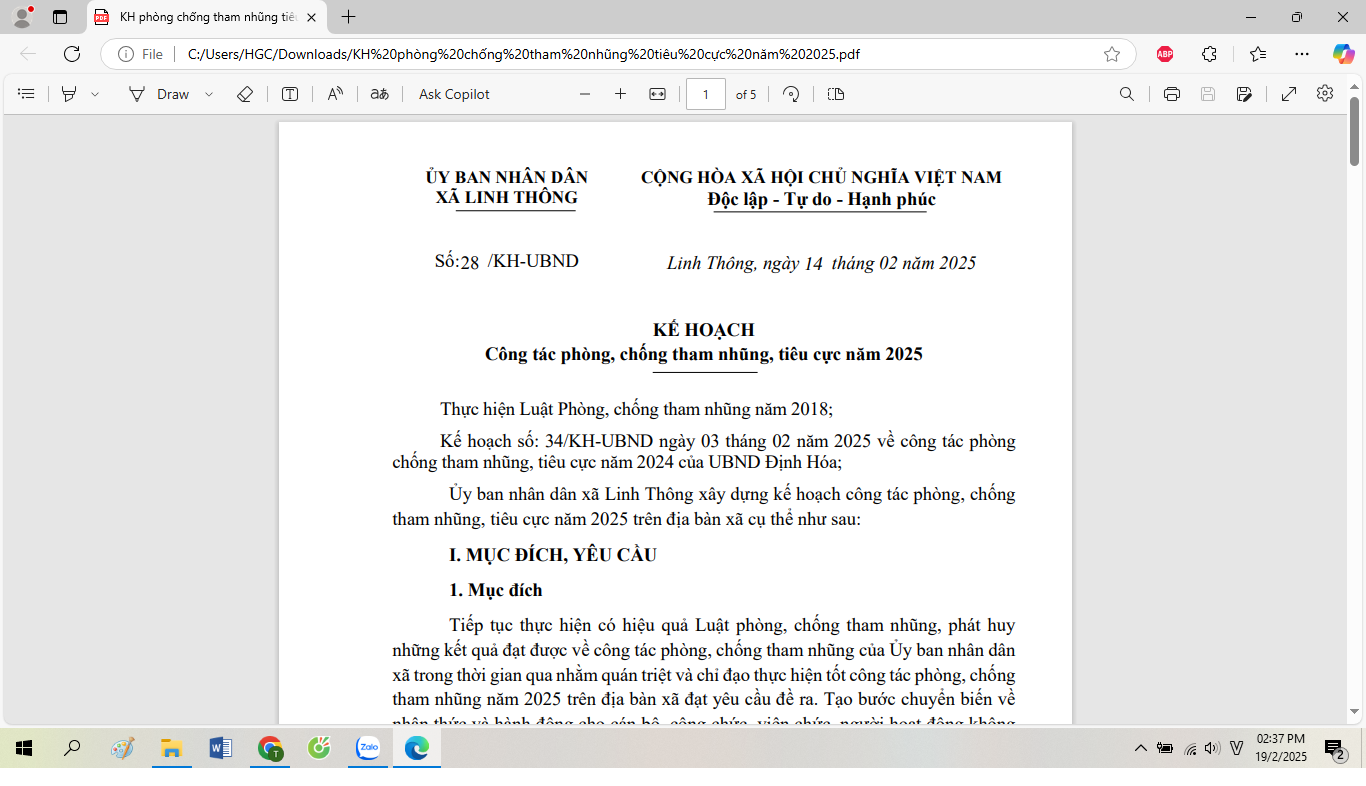Open the PDF settings gear

tap(1325, 93)
